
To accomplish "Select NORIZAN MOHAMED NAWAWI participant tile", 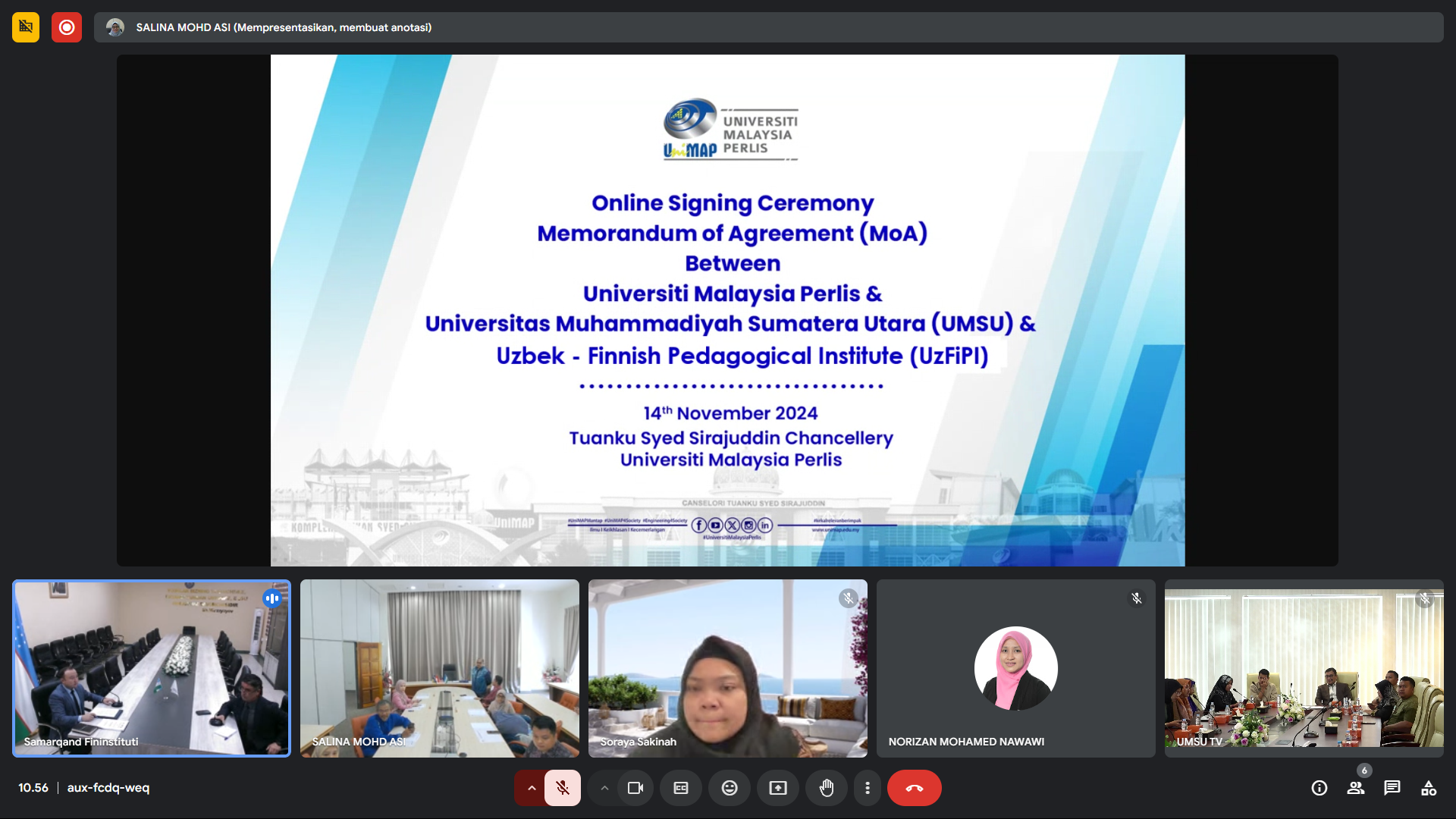I will tap(1016, 669).
